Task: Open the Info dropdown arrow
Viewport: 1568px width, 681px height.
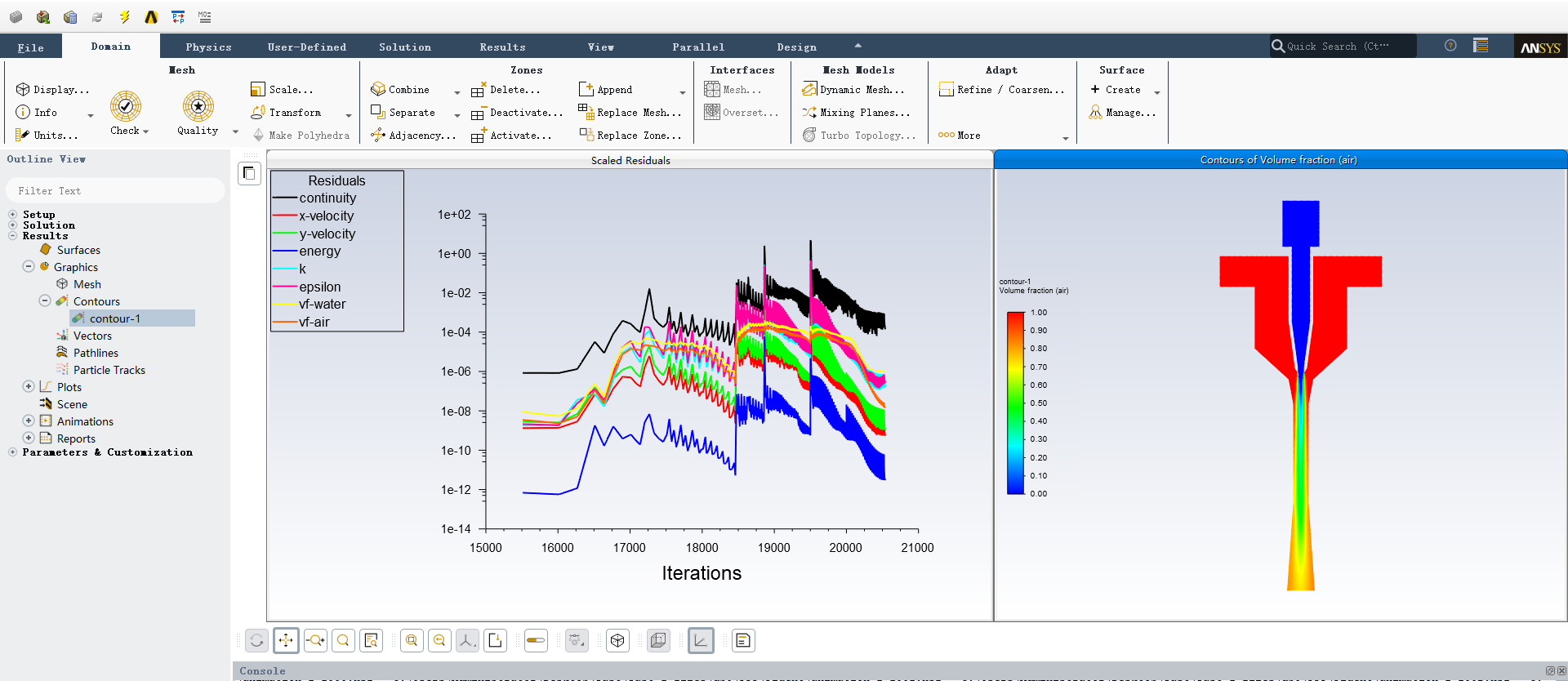Action: tap(91, 115)
